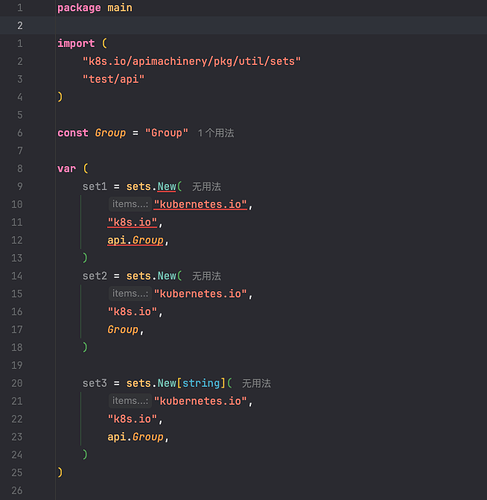Click the "k8s.io" string under set3
The image size is (487, 500).
(132, 419)
